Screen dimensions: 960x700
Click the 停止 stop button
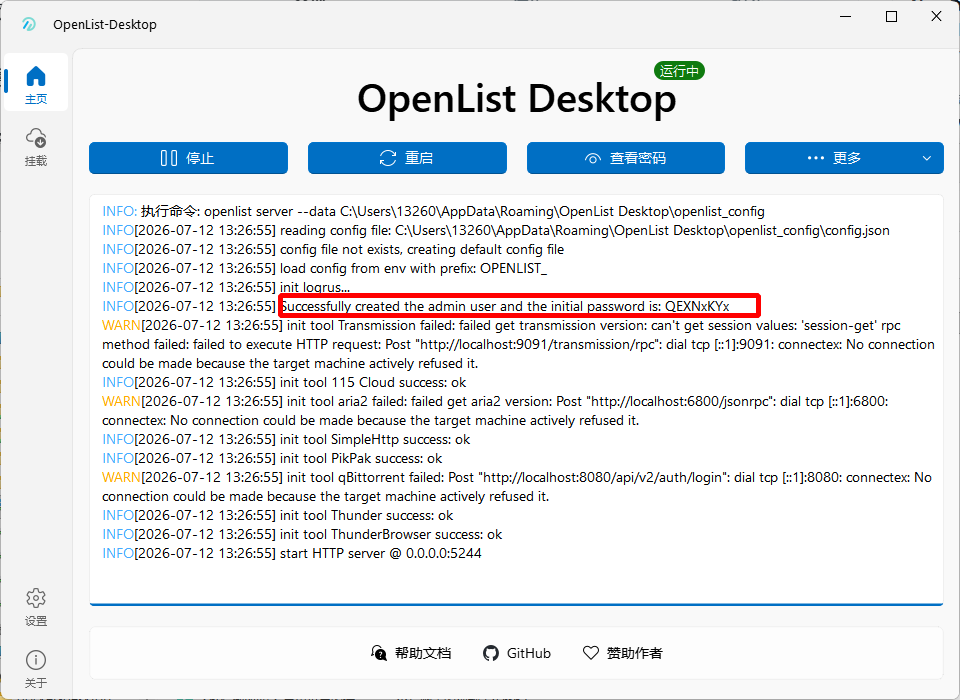click(188, 158)
